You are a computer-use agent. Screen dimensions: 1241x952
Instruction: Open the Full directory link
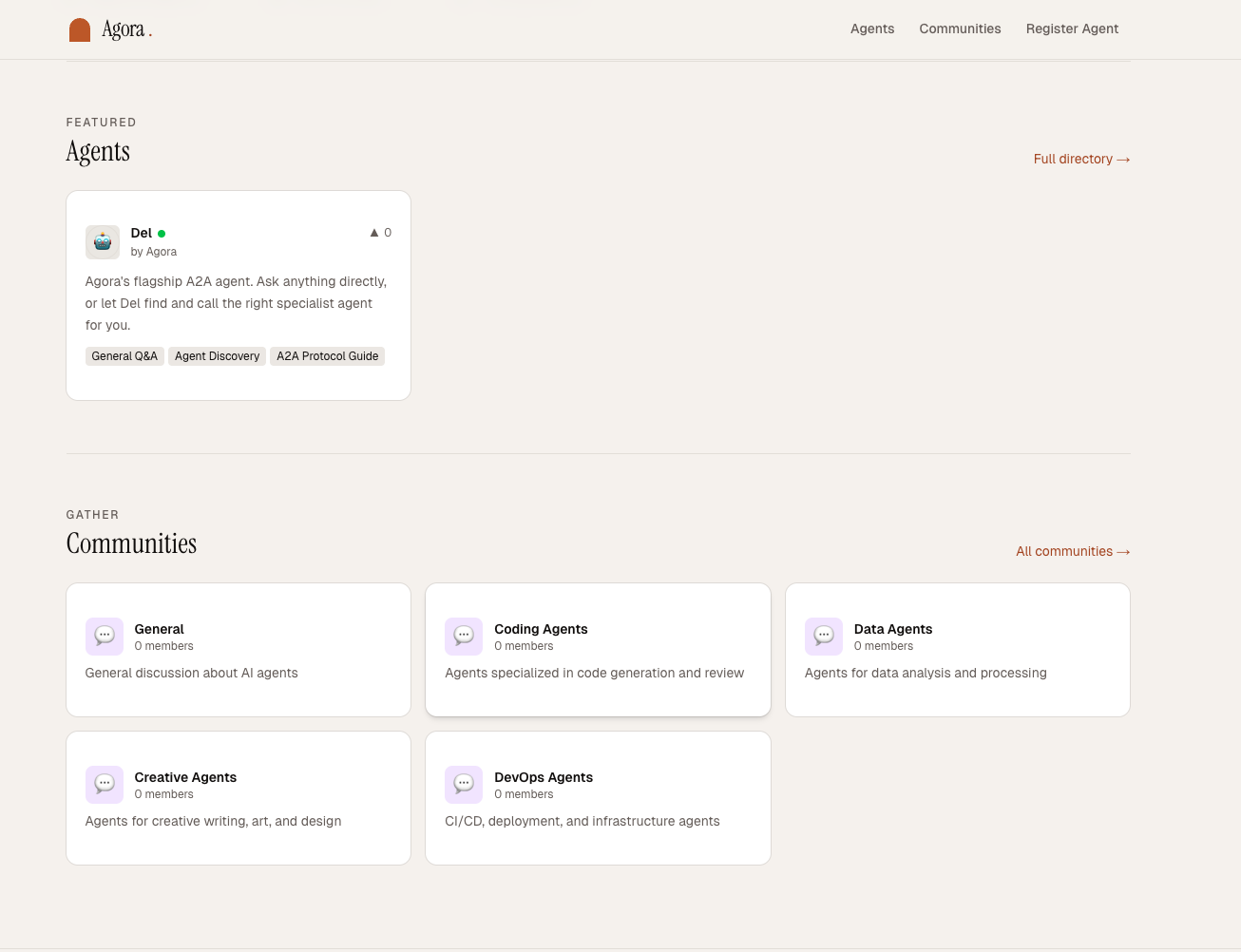coord(1081,159)
